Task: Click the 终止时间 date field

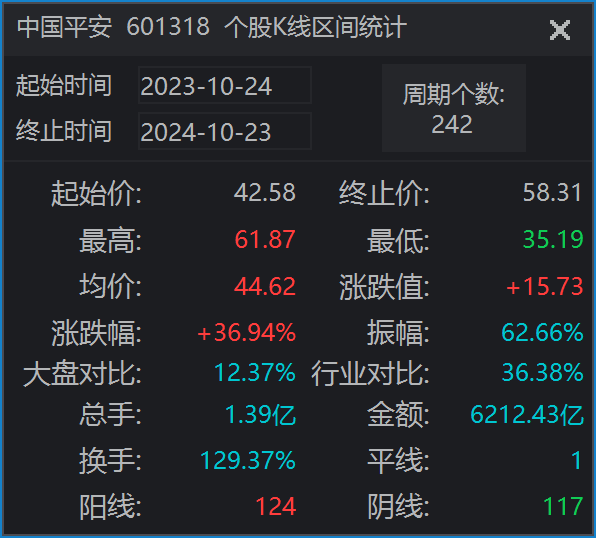Action: pos(225,131)
